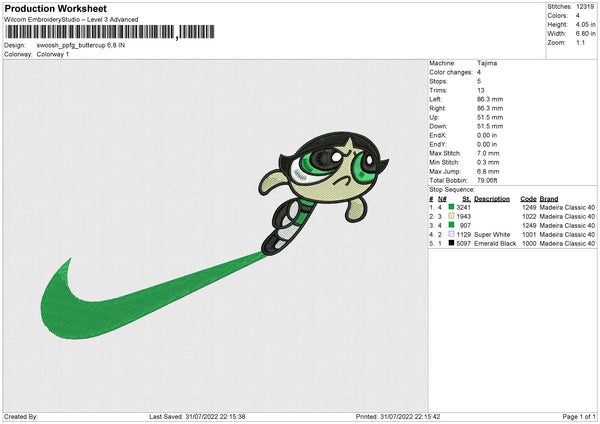The image size is (600, 424).
Task: Click the 'Code' column header
Action: pyautogui.click(x=528, y=199)
